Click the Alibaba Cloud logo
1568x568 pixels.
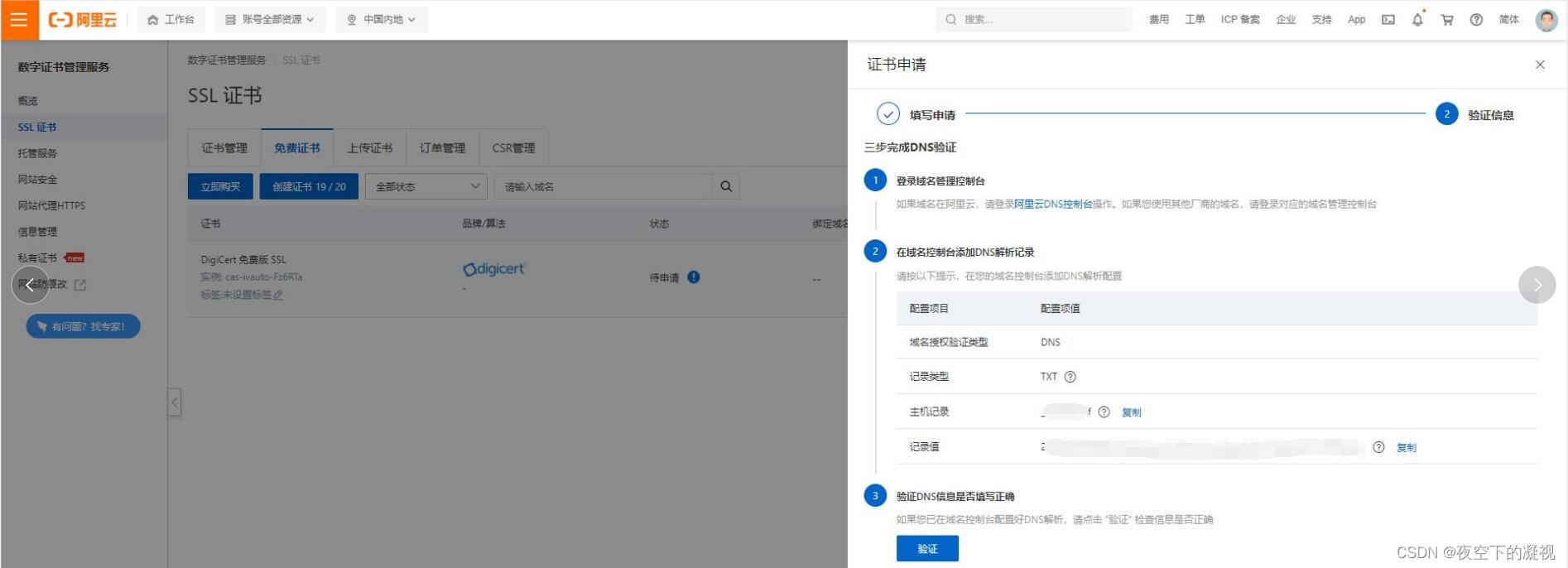click(x=82, y=20)
